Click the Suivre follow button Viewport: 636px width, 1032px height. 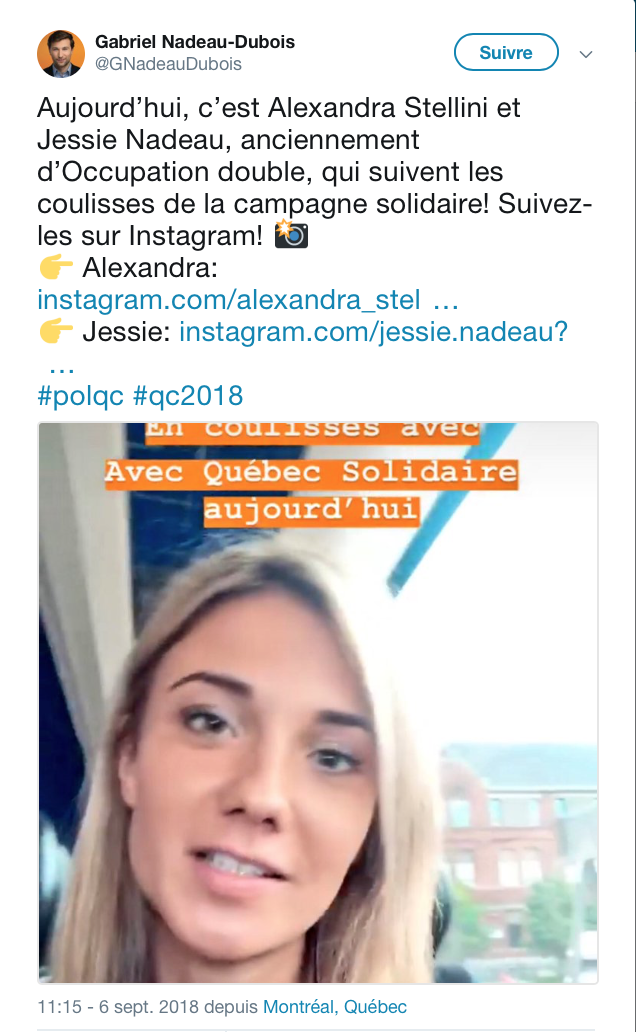pyautogui.click(x=506, y=52)
